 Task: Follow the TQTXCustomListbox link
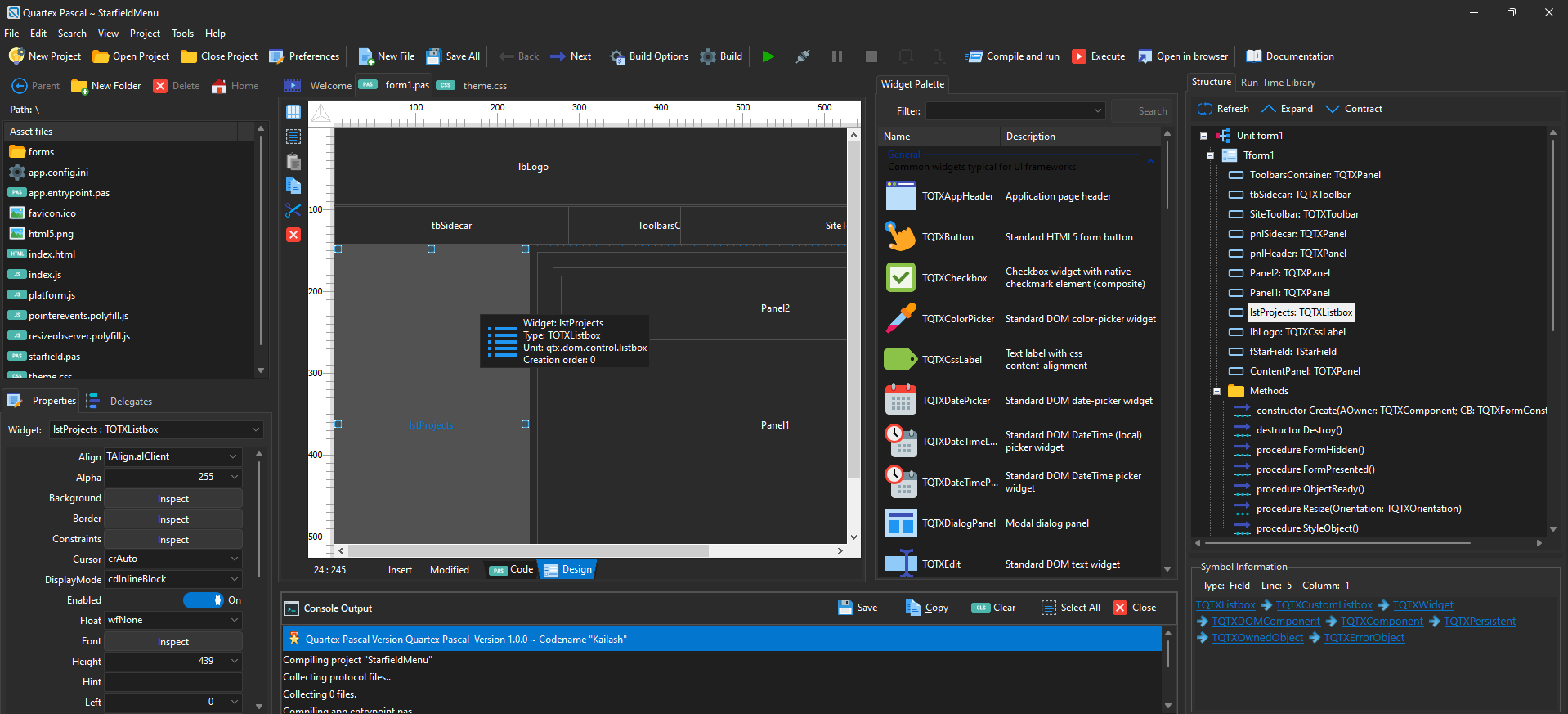[x=1324, y=605]
